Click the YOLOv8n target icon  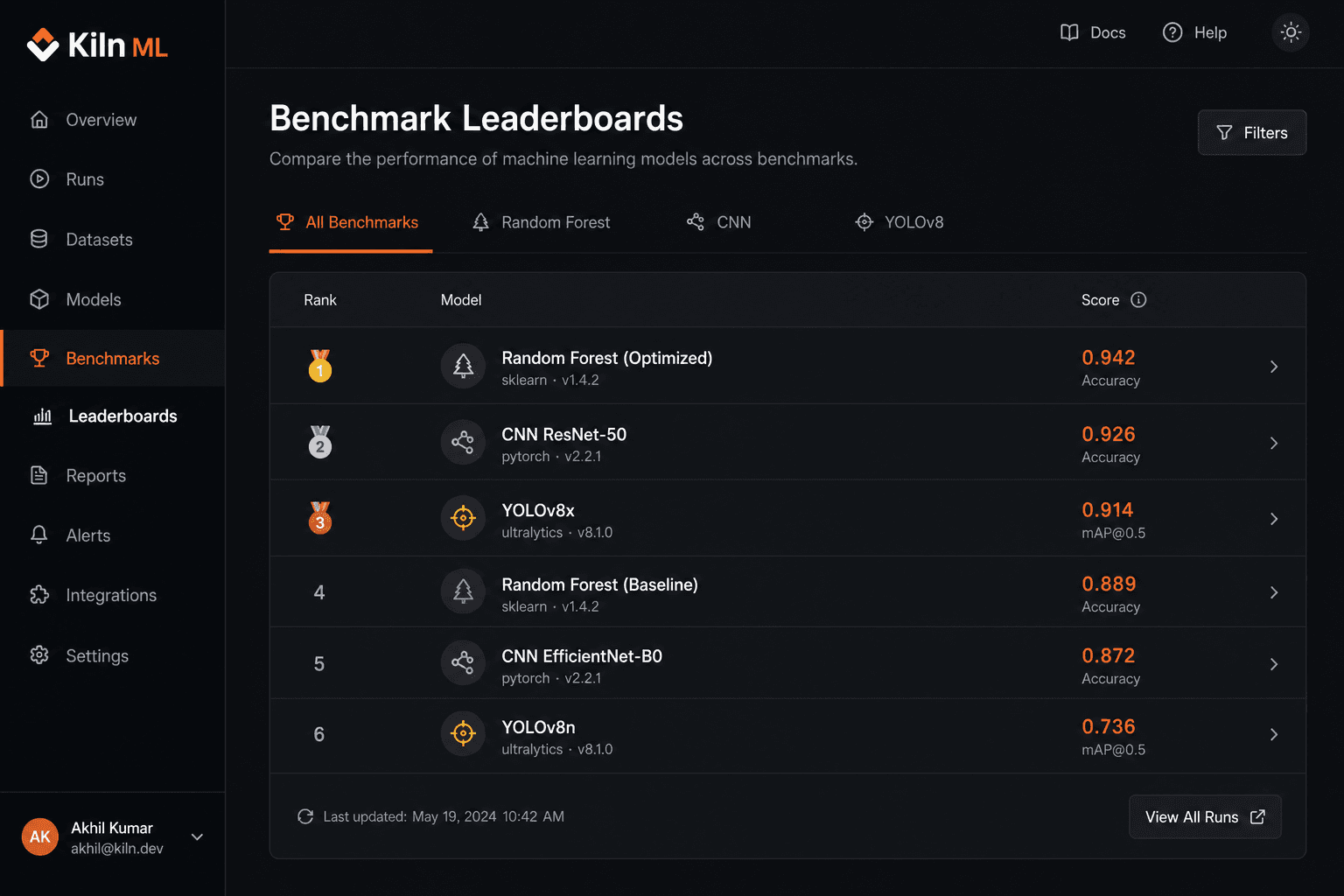pyautogui.click(x=463, y=733)
